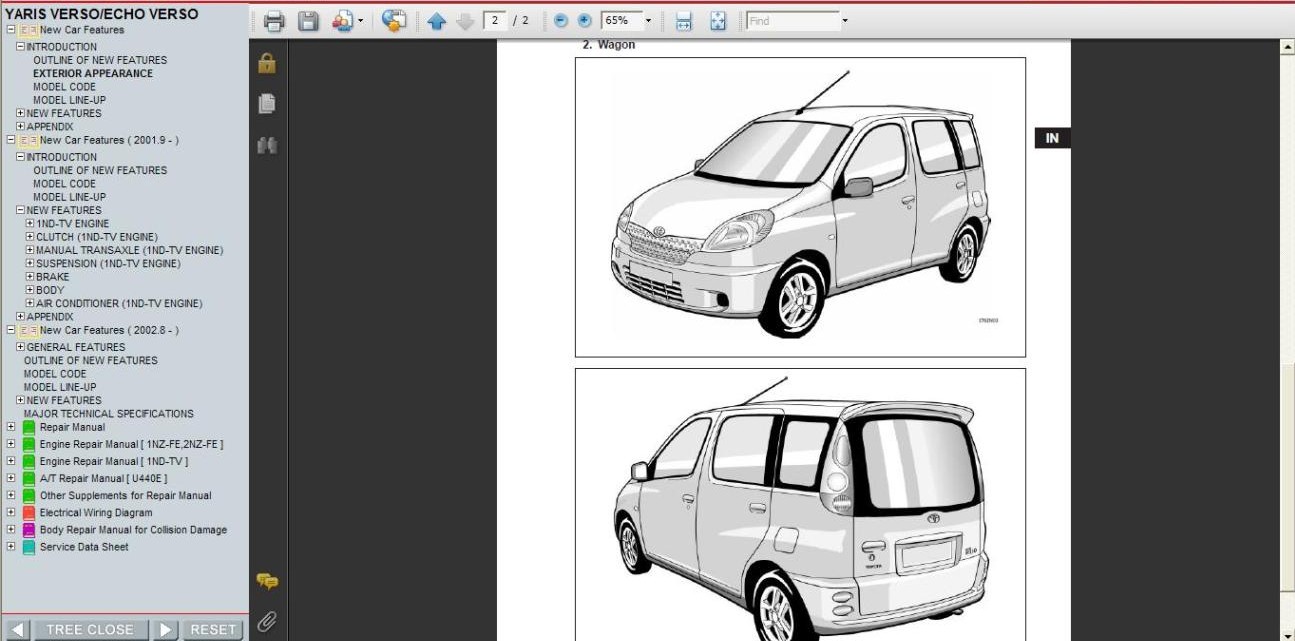Click the front view Wagon car illustration
This screenshot has width=1295, height=641.
click(800, 207)
